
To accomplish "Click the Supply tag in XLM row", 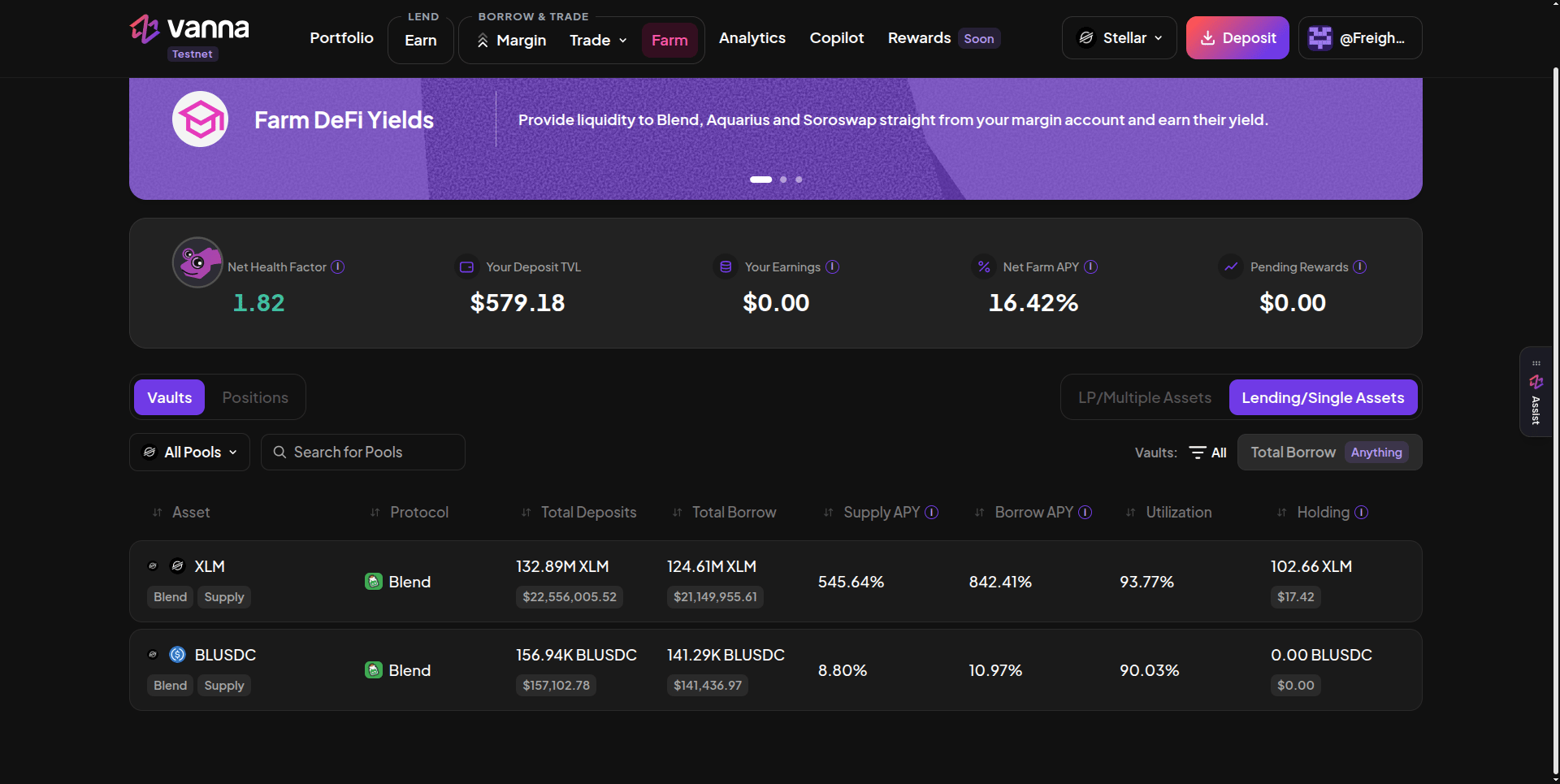I will (224, 597).
